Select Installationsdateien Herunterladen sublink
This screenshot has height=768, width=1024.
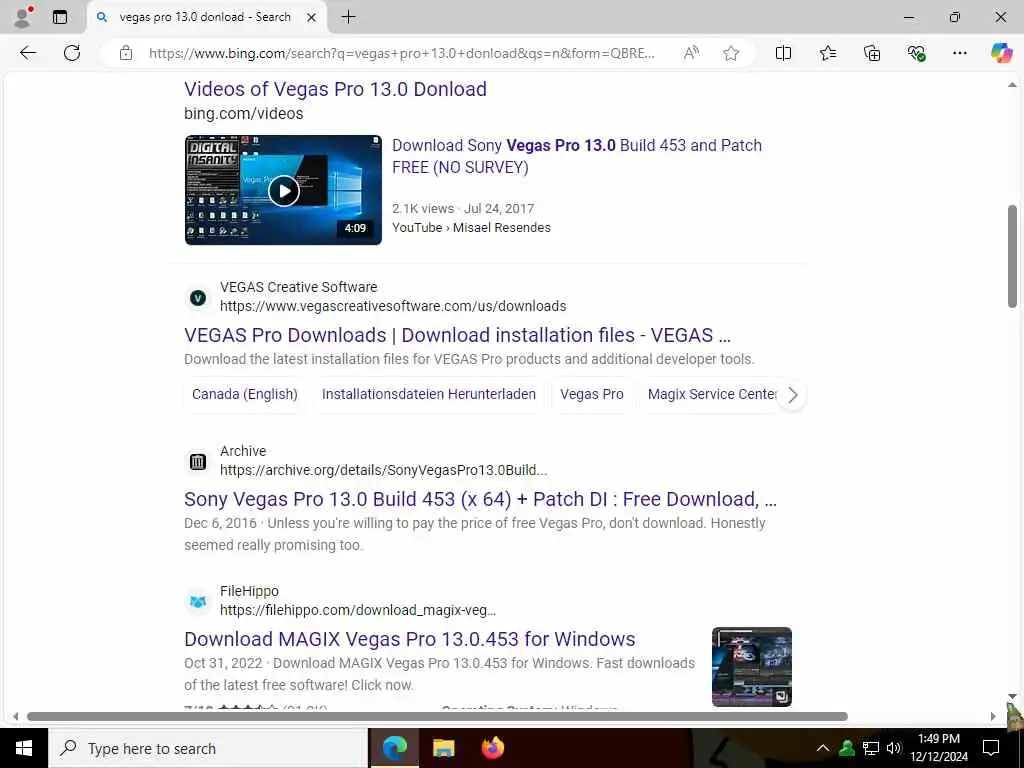(x=429, y=394)
